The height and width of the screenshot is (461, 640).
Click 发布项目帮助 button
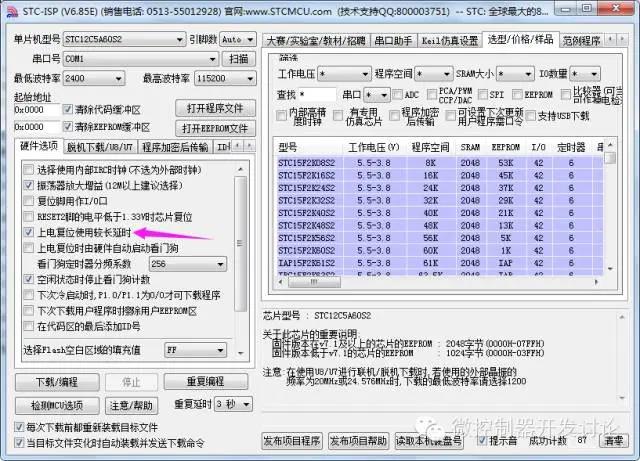click(x=358, y=441)
